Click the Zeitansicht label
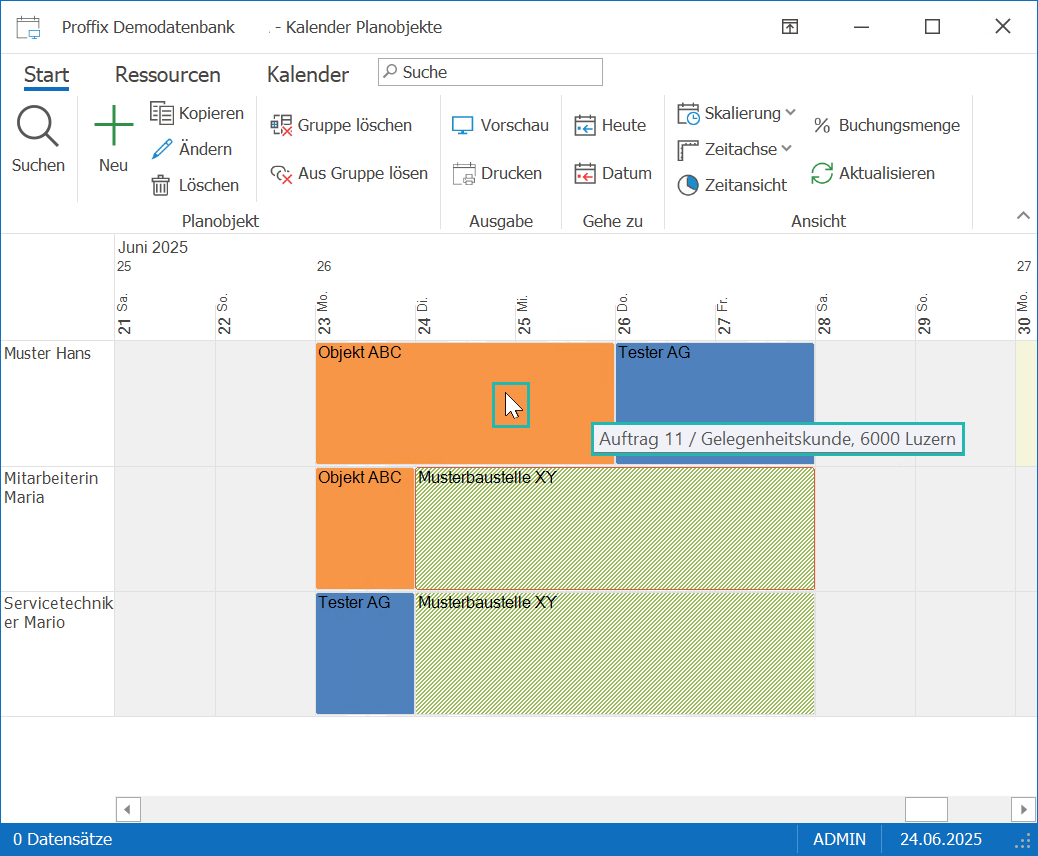The width and height of the screenshot is (1038, 856). 746,185
